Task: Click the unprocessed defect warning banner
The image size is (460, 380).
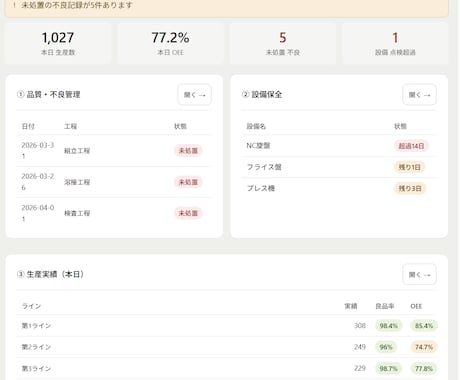Action: click(x=227, y=7)
